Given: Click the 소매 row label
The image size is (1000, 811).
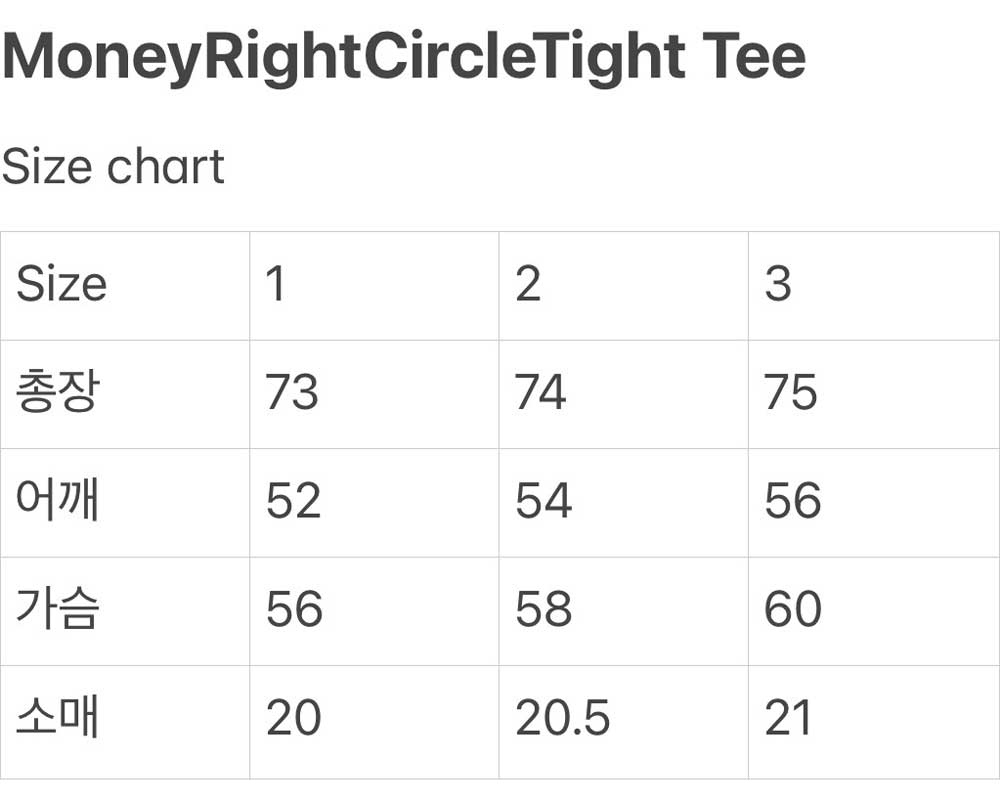Looking at the screenshot, I should 57,718.
